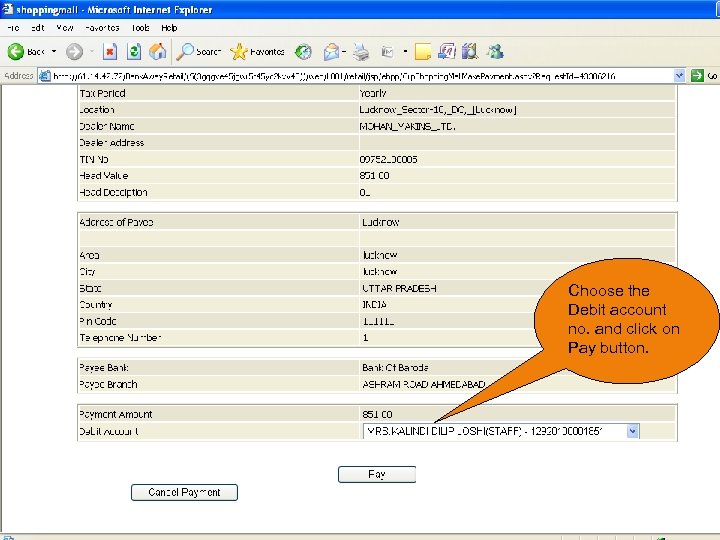The width and height of the screenshot is (720, 540).
Task: Click the Location value Lucknow_Sector-10
Action: 438,110
